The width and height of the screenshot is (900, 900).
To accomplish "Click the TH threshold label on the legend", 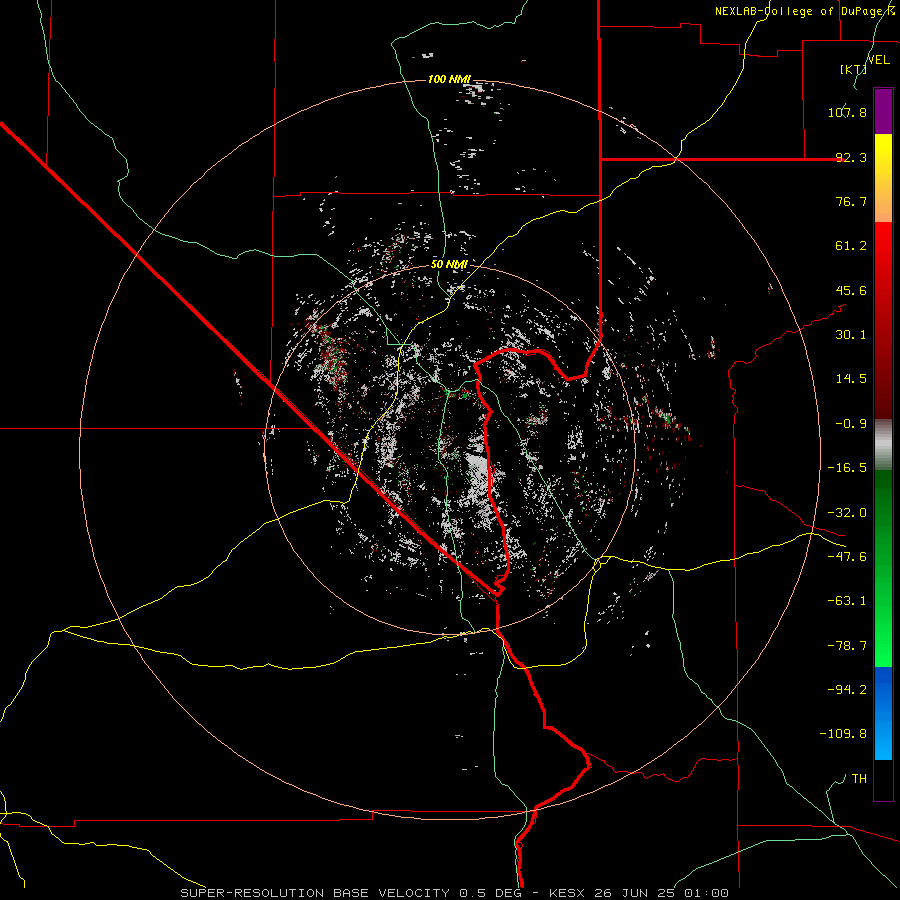I will click(859, 779).
